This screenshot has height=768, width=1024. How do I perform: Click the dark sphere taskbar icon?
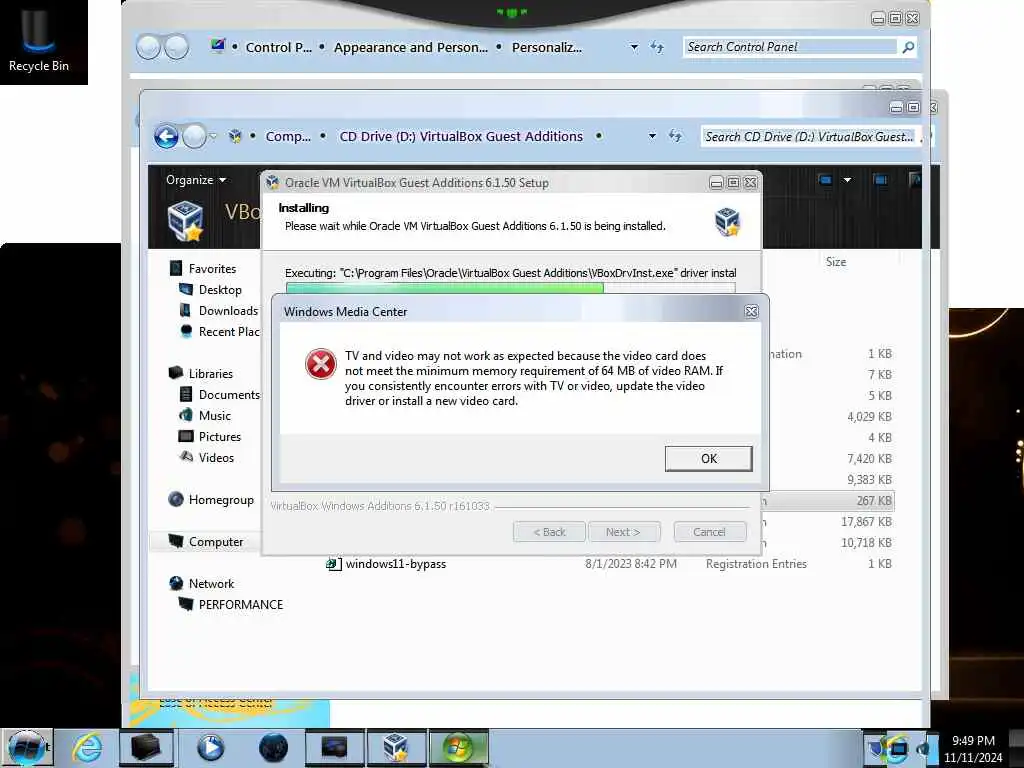(x=273, y=748)
